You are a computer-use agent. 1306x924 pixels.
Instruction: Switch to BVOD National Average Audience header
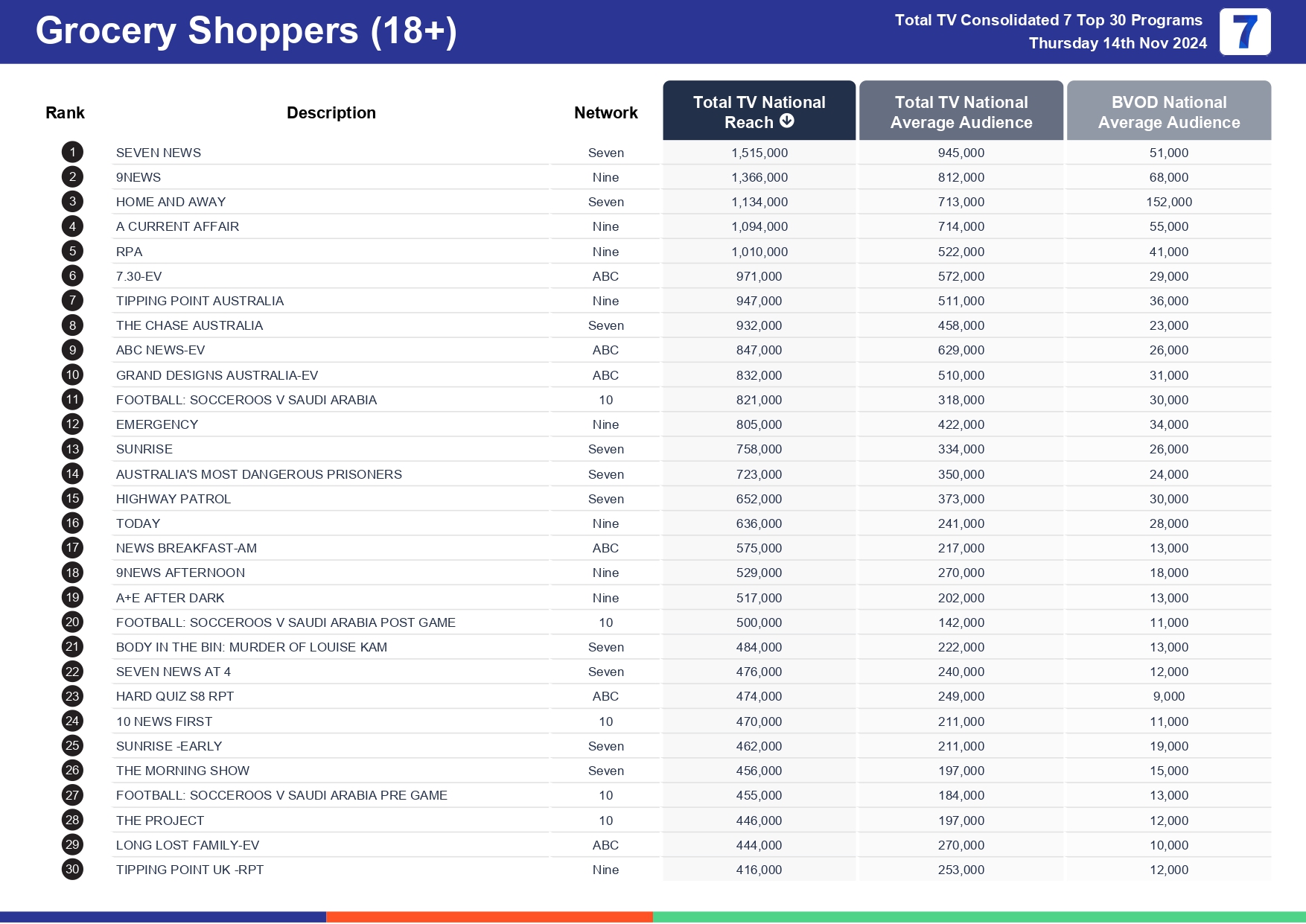tap(1168, 111)
